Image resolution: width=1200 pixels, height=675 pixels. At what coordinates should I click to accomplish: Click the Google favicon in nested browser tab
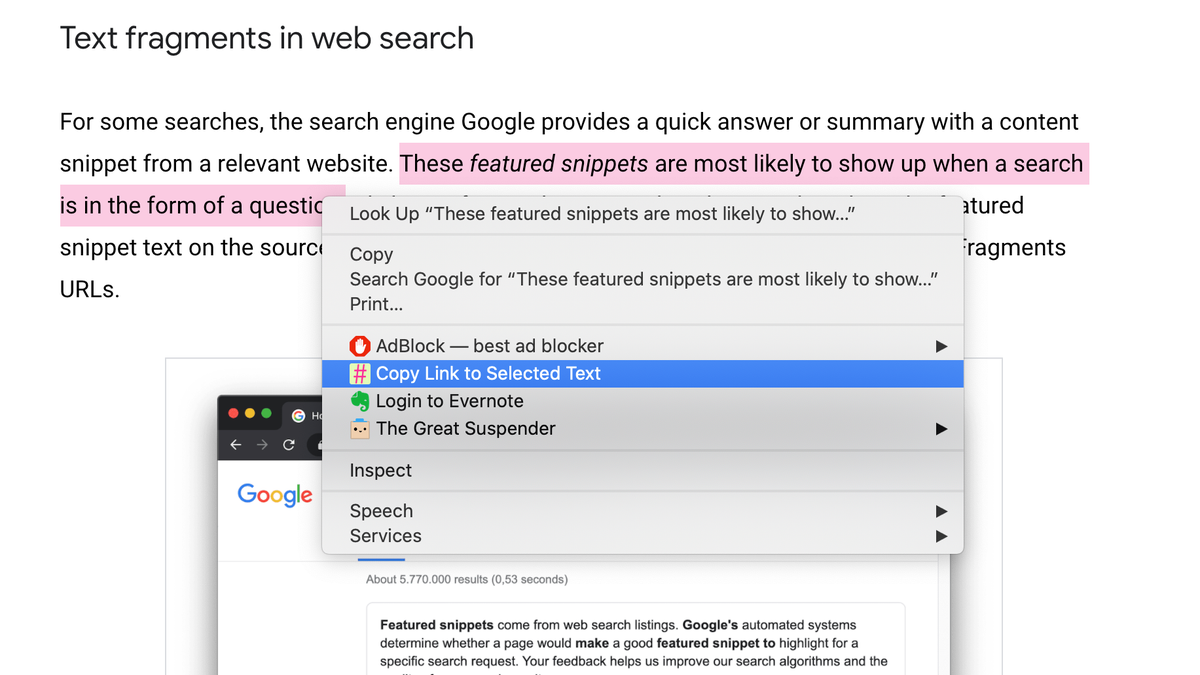point(298,415)
